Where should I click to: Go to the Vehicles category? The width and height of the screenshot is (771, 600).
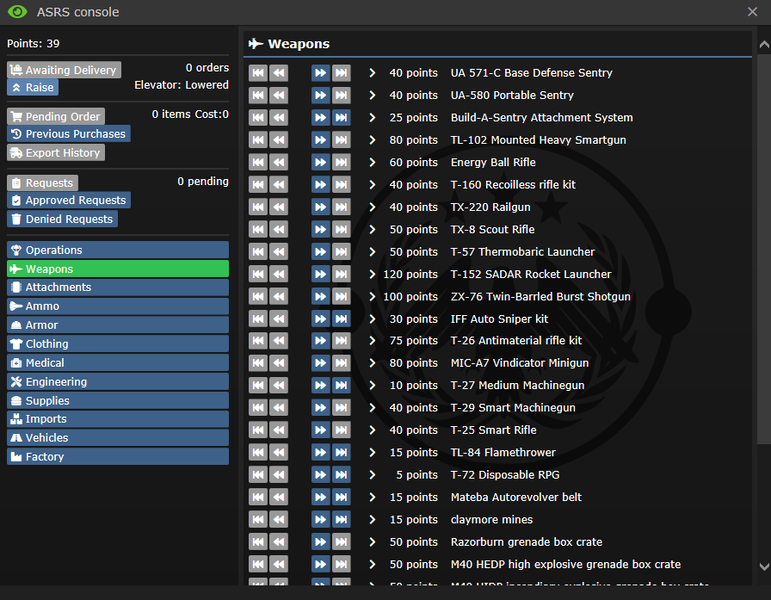click(x=118, y=438)
